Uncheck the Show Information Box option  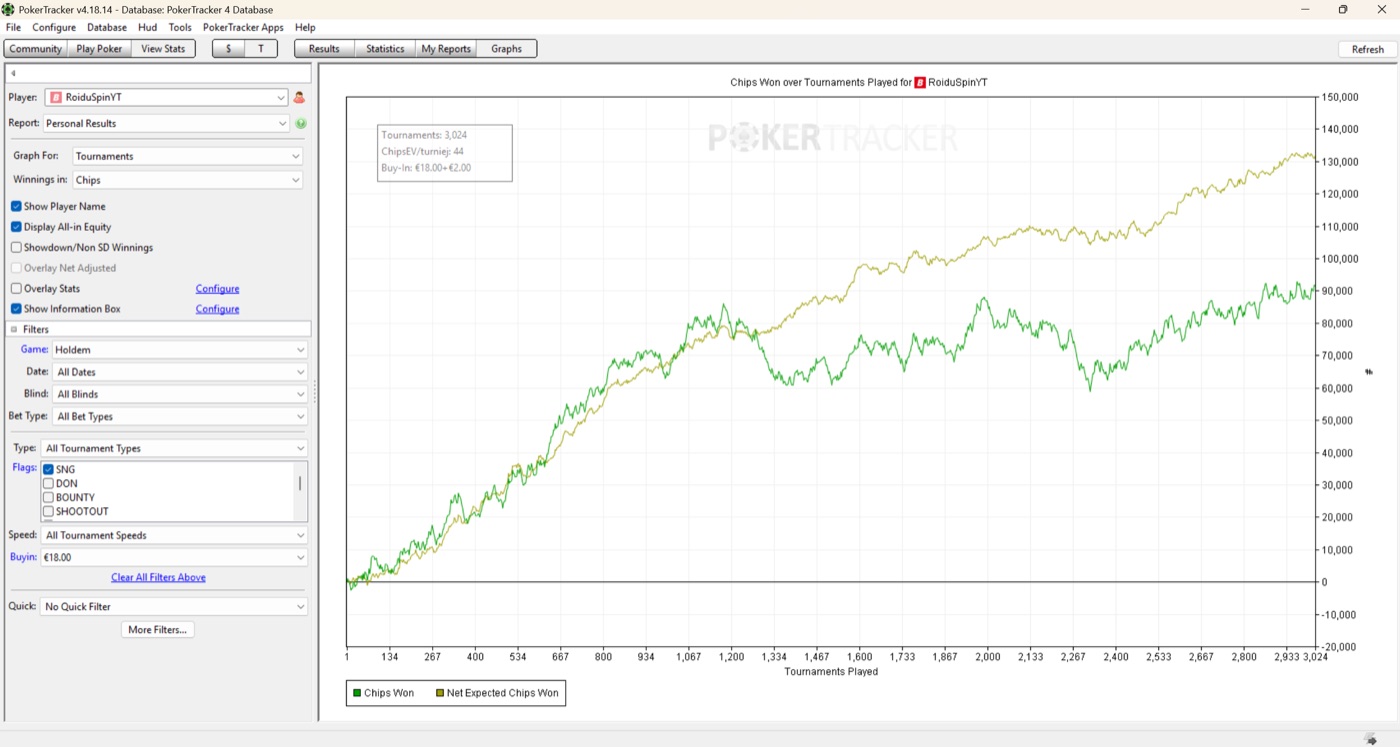(x=16, y=309)
